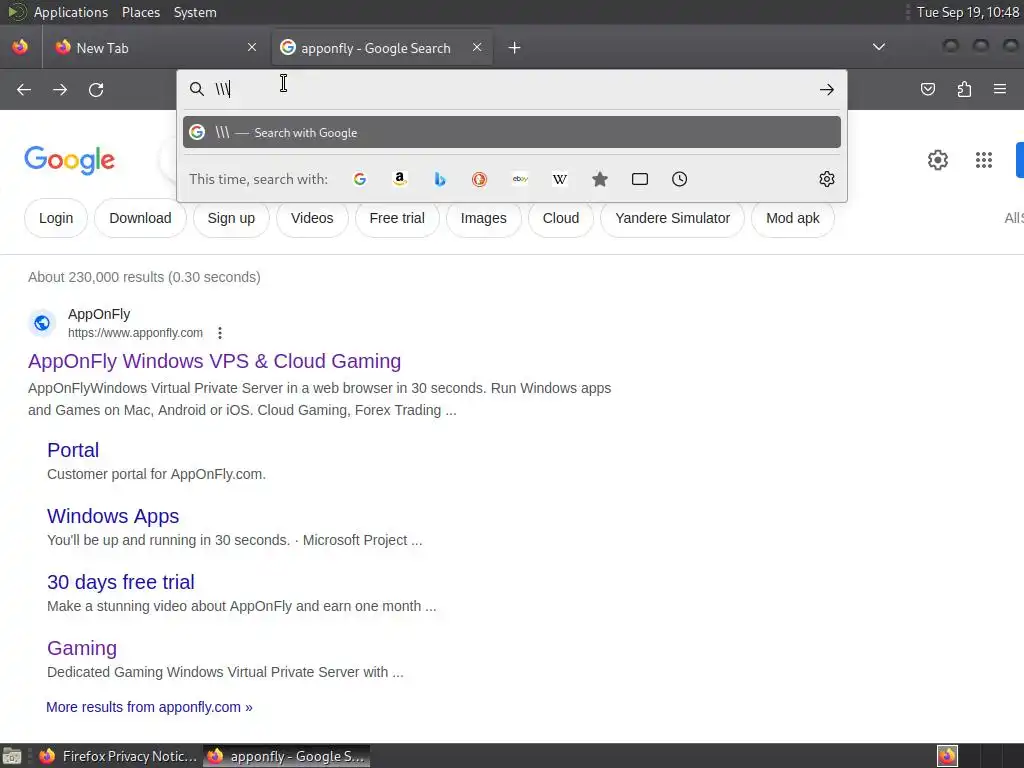This screenshot has width=1024, height=768.
Task: Search bookmarks using the star icon
Action: (x=600, y=179)
